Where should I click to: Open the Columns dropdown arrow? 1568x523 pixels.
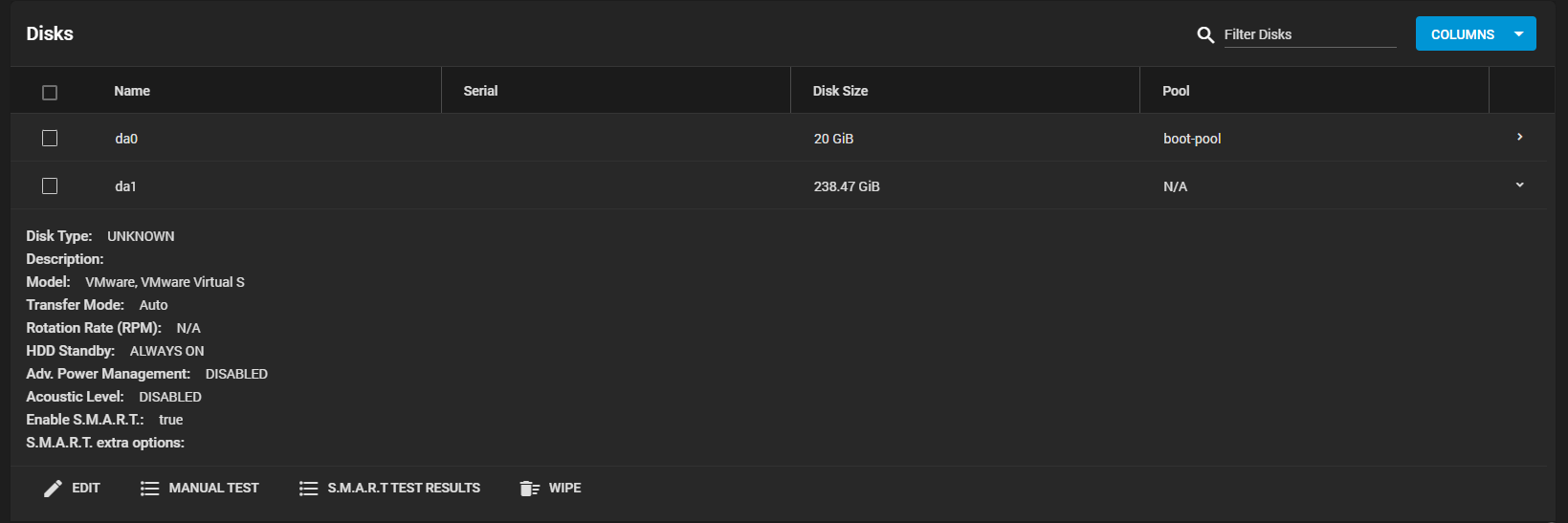tap(1518, 34)
